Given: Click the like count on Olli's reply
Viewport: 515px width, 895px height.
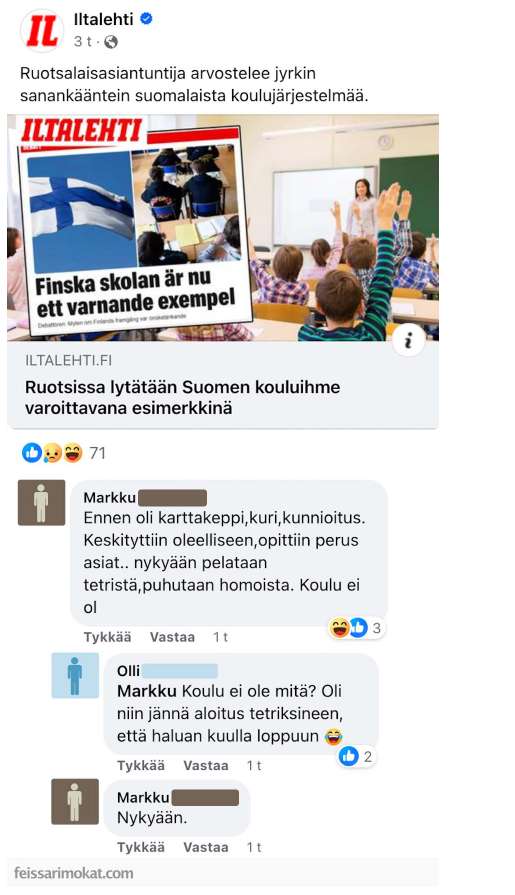Looking at the screenshot, I should [x=368, y=757].
